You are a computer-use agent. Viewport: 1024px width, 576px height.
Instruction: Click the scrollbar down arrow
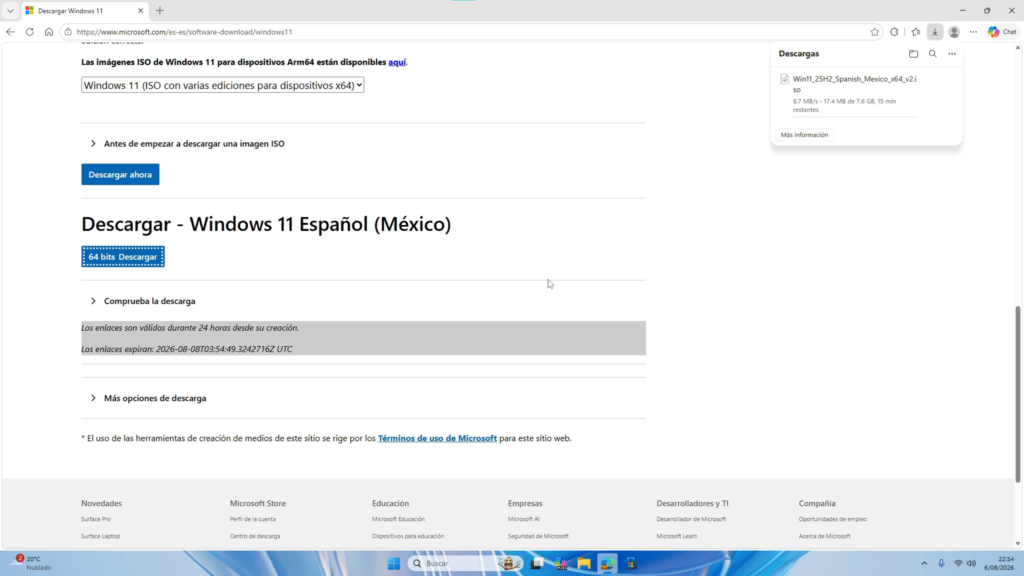(x=1017, y=544)
